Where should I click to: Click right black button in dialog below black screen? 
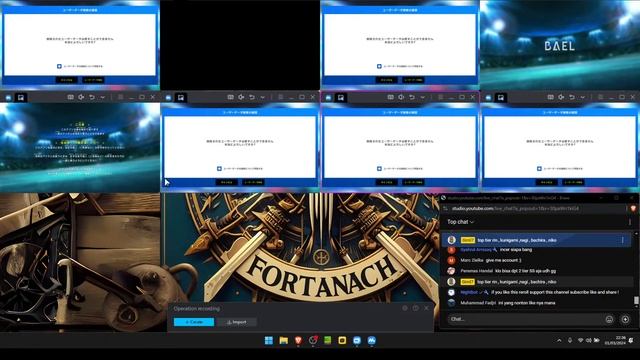(253, 182)
